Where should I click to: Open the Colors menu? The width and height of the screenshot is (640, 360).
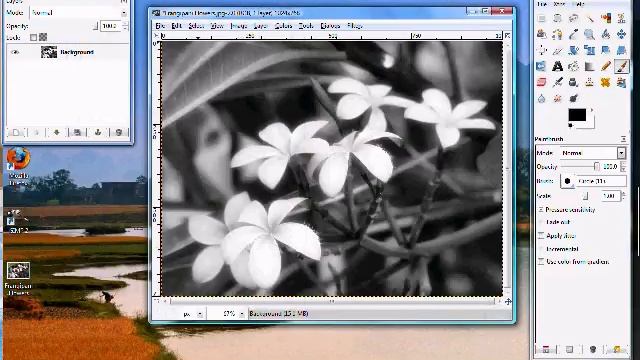[283, 26]
